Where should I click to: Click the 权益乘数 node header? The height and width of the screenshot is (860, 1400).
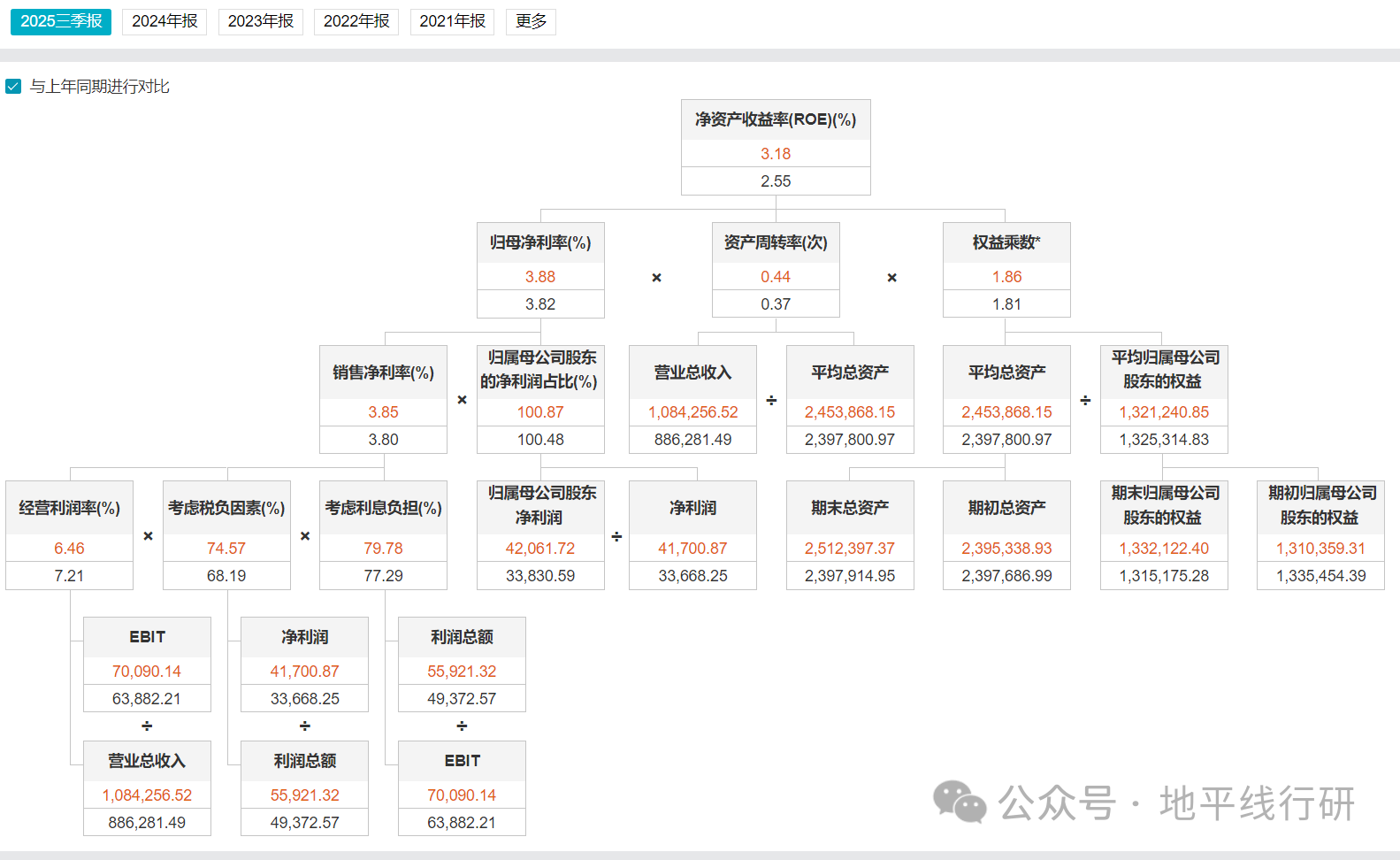[x=1006, y=242]
